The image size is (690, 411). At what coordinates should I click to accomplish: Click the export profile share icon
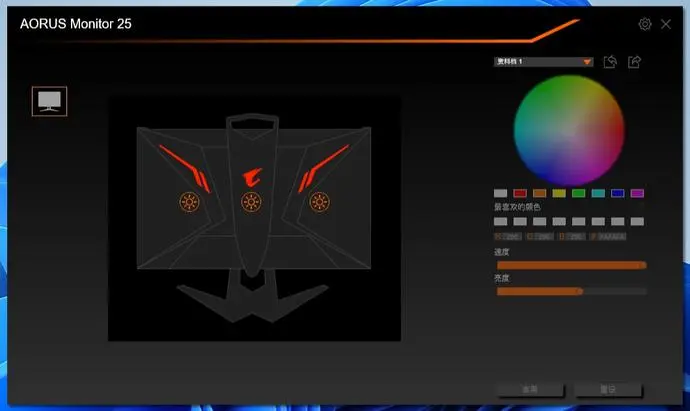634,62
